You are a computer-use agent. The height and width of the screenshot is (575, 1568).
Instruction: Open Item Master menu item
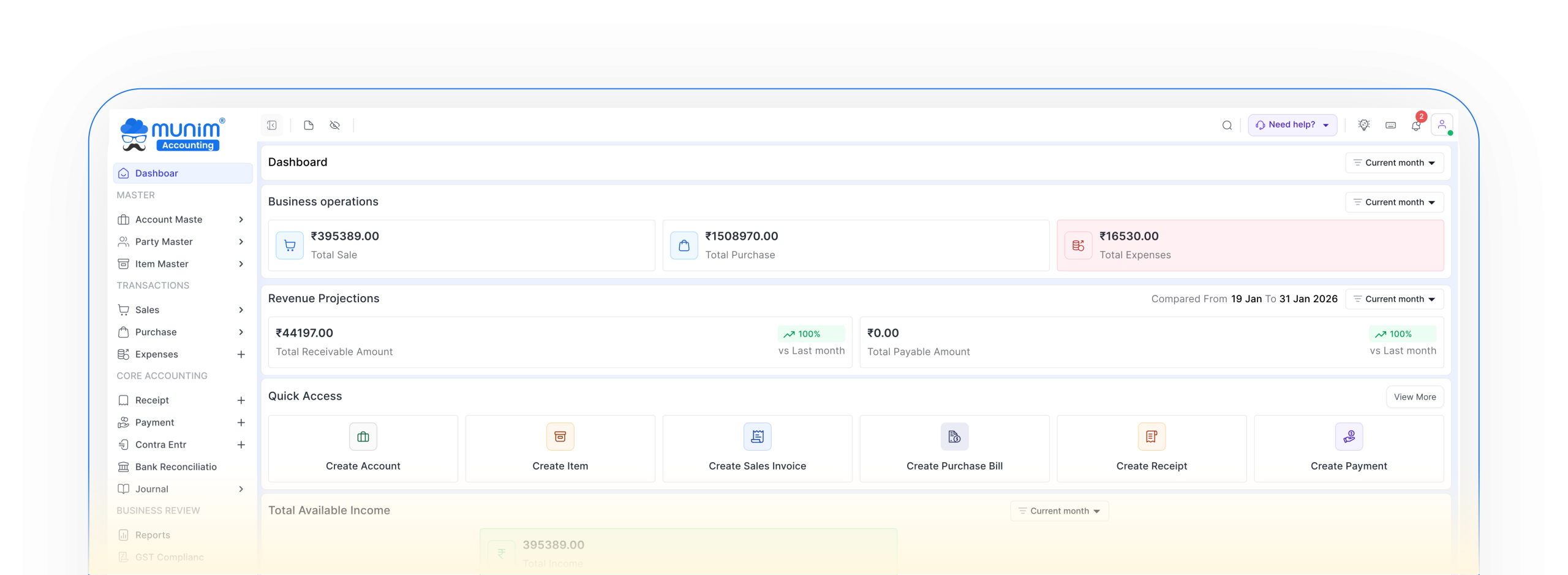[183, 264]
